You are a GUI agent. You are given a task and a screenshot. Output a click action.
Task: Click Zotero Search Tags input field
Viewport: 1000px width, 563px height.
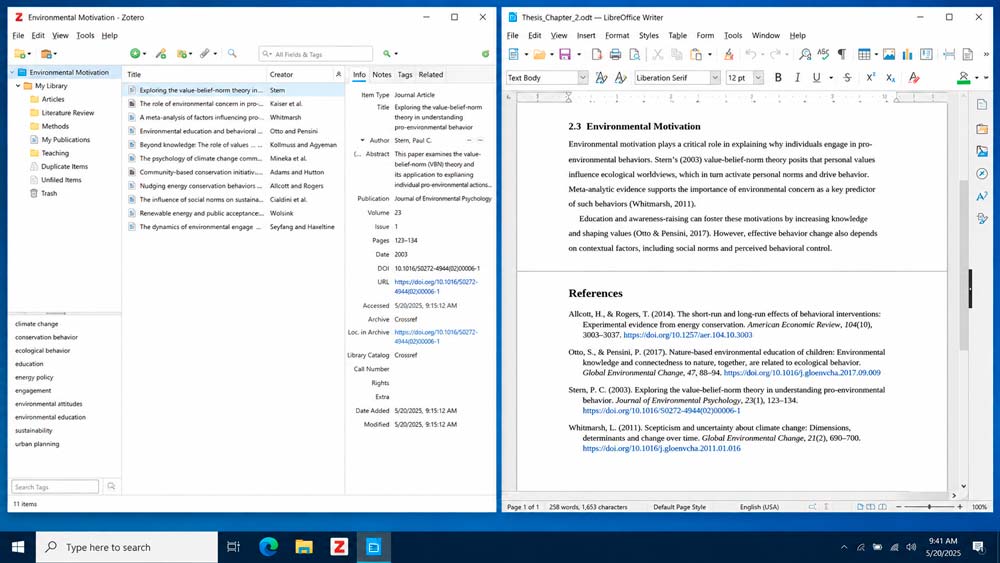click(55, 487)
